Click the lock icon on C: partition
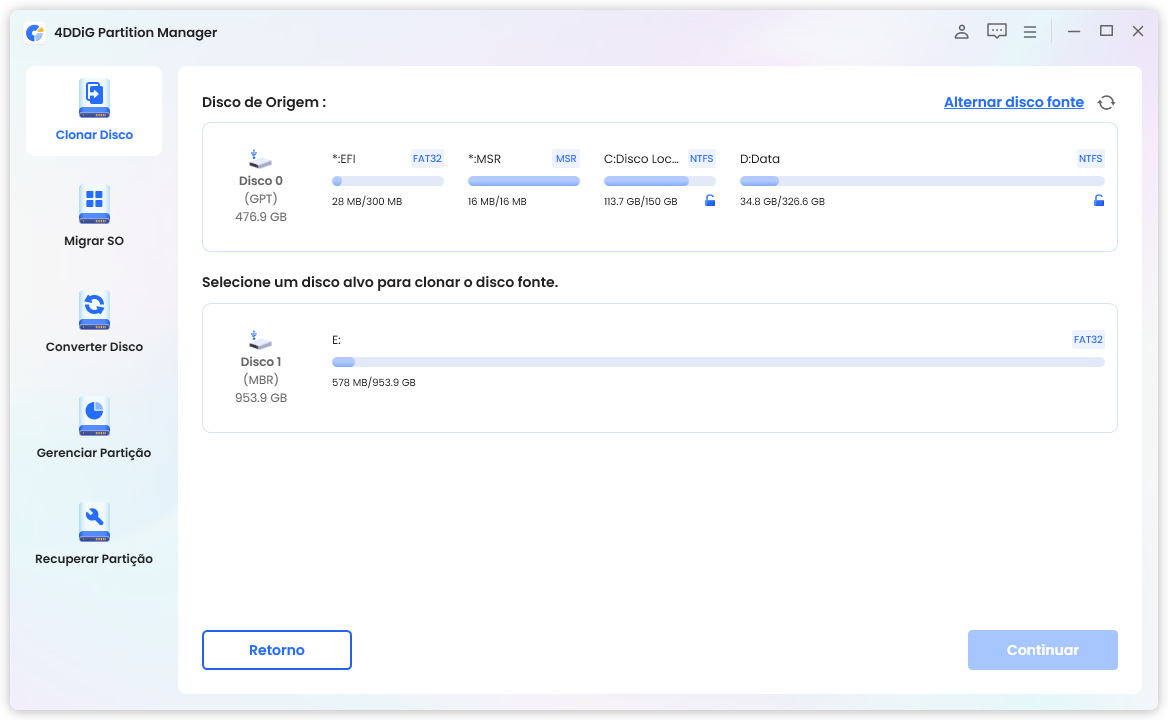 tap(710, 201)
